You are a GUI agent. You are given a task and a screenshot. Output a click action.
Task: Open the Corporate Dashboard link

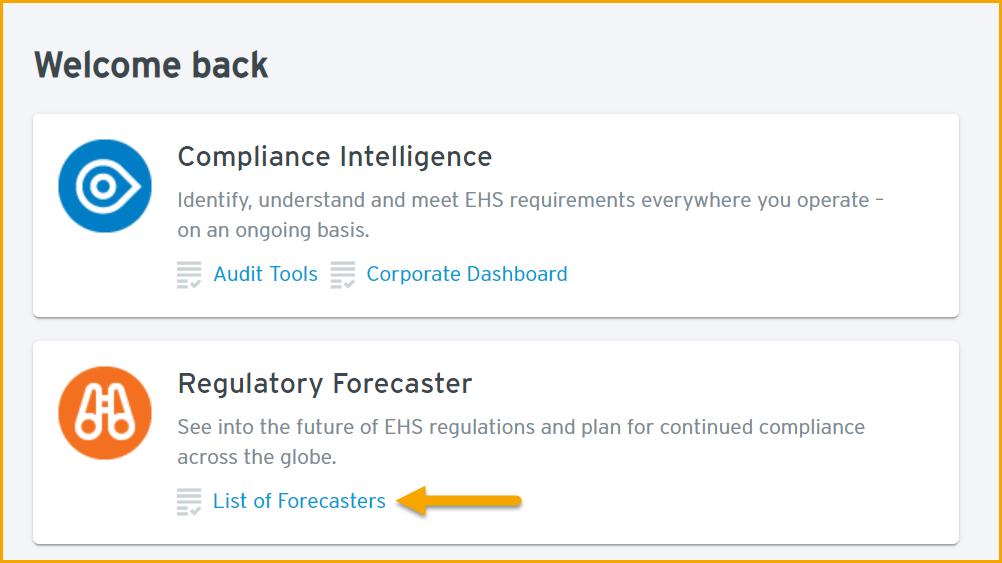[x=466, y=274]
